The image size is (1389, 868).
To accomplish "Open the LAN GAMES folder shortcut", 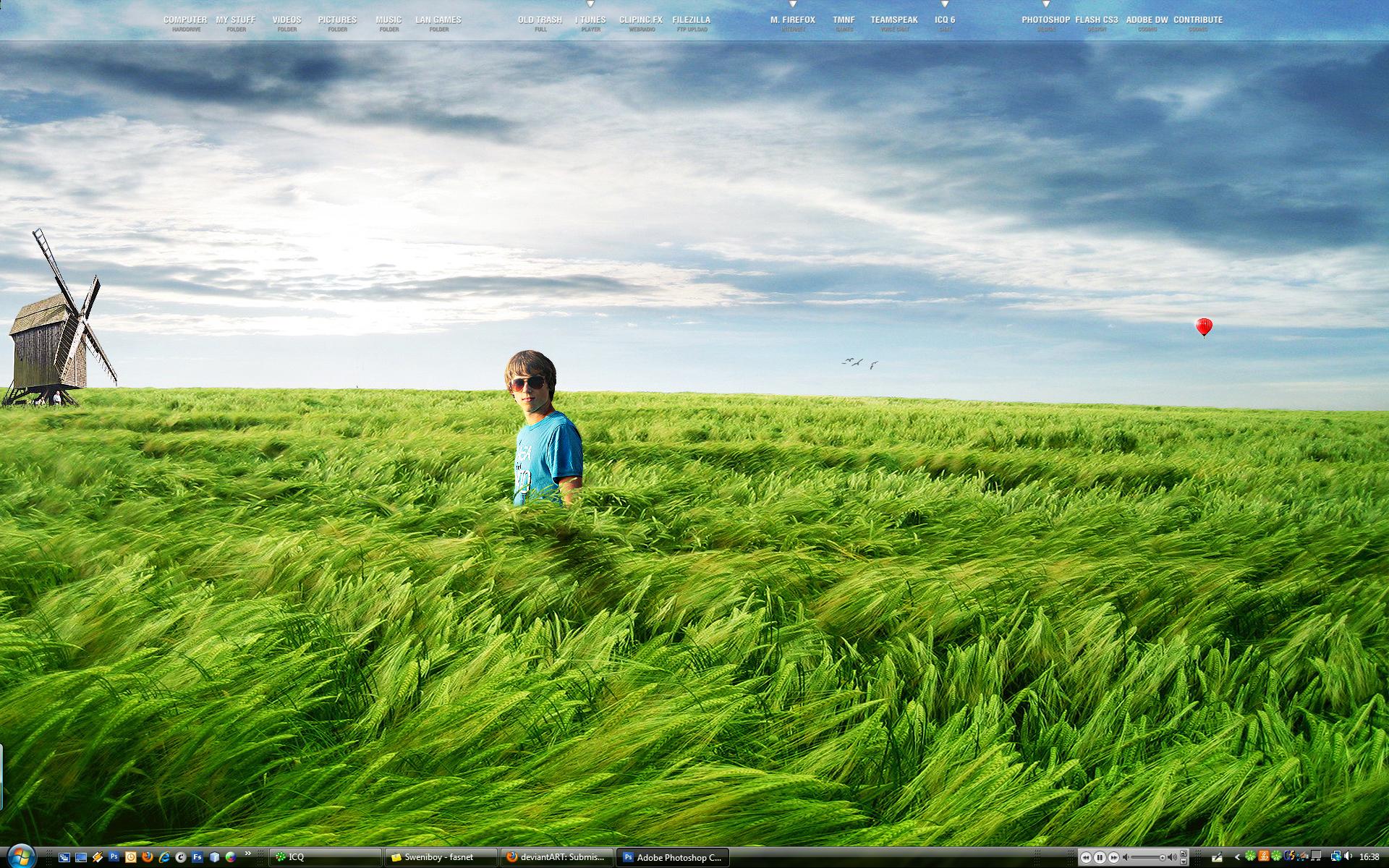I will [438, 23].
